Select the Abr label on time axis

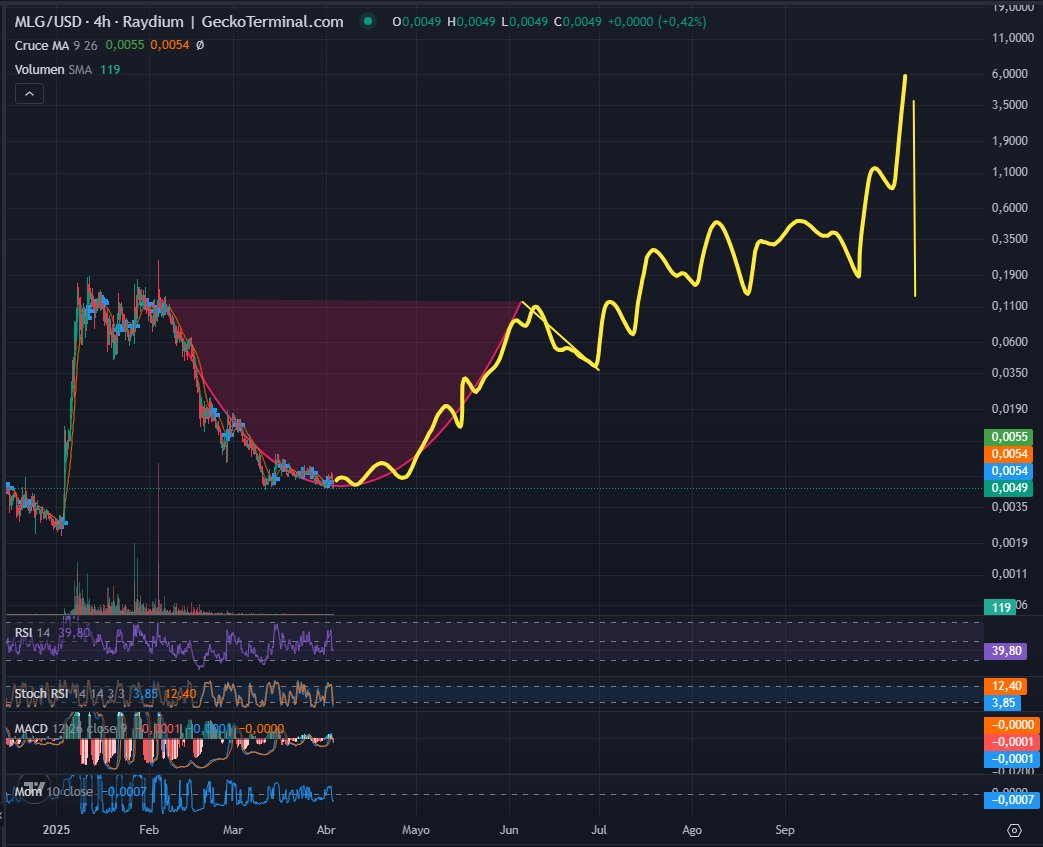pos(326,830)
